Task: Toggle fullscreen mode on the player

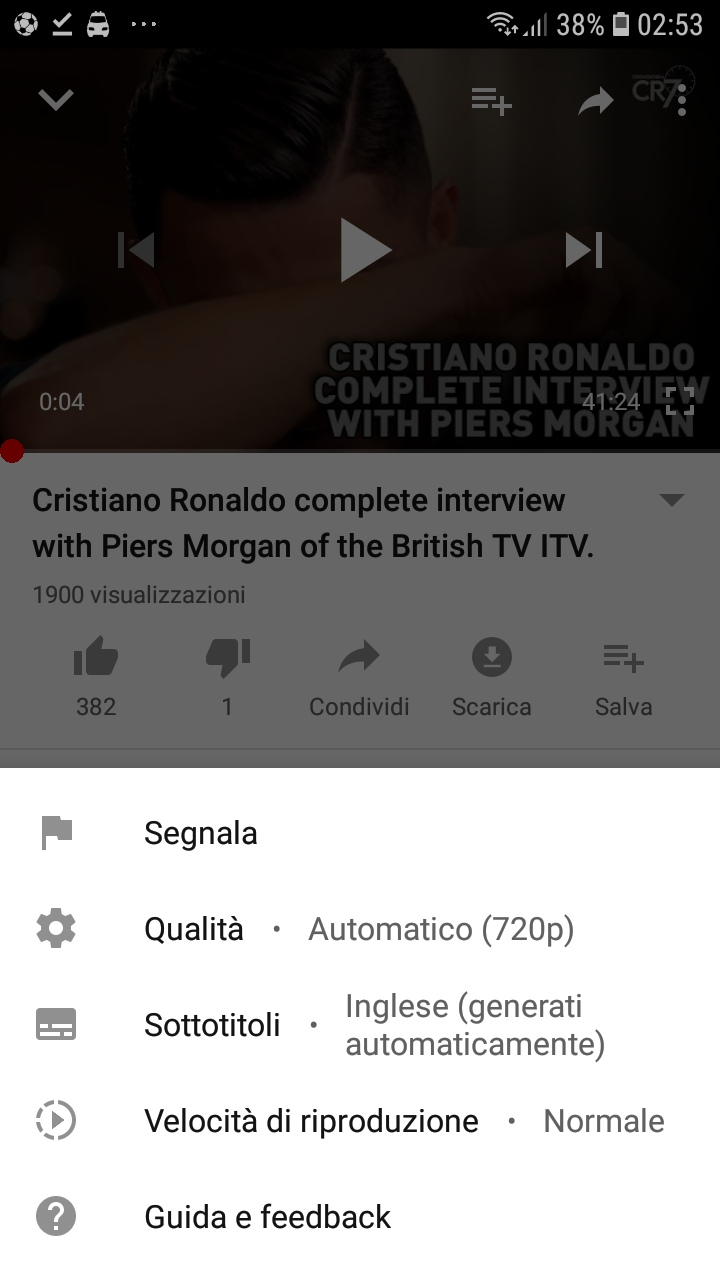Action: tap(680, 401)
